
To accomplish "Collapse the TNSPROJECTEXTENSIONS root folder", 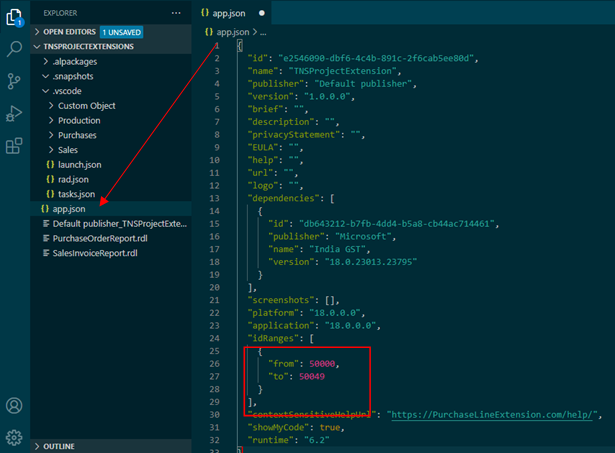I will (x=37, y=47).
